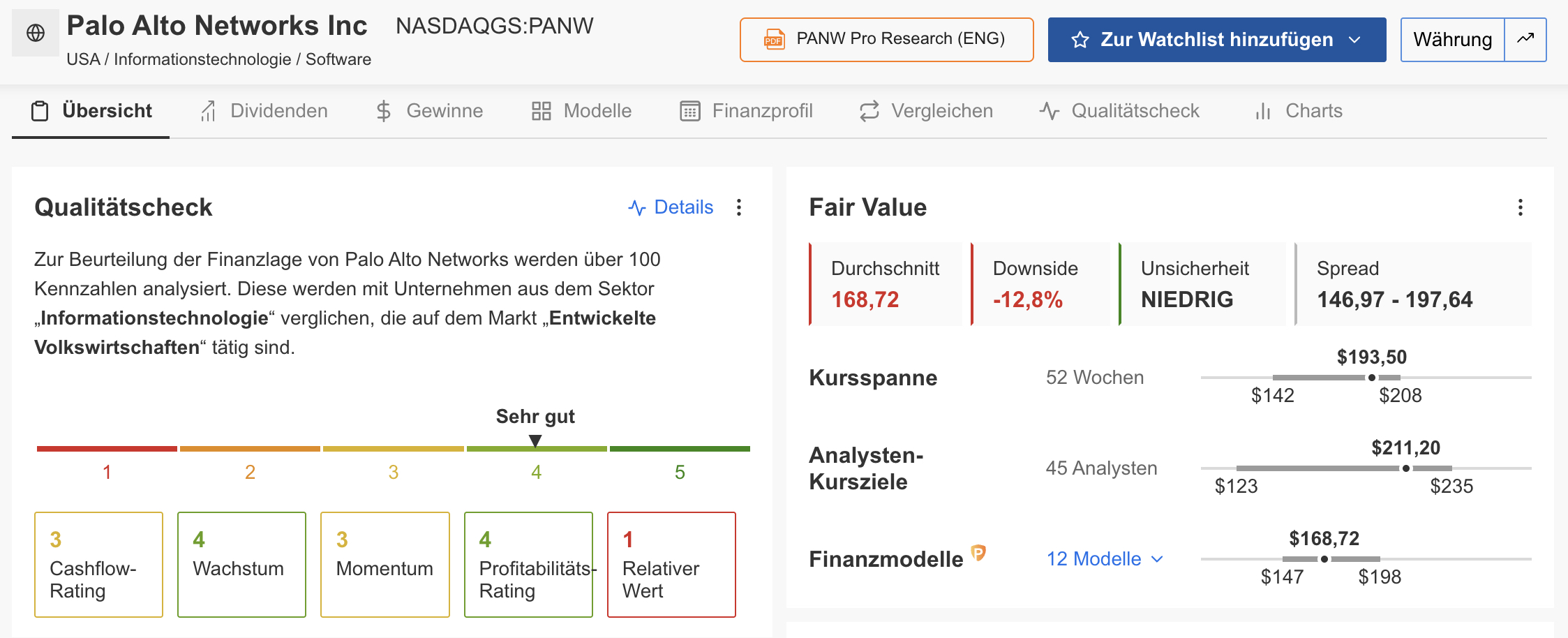This screenshot has width=1568, height=638.
Task: Click the $142 52-week low value
Action: coord(1272,396)
